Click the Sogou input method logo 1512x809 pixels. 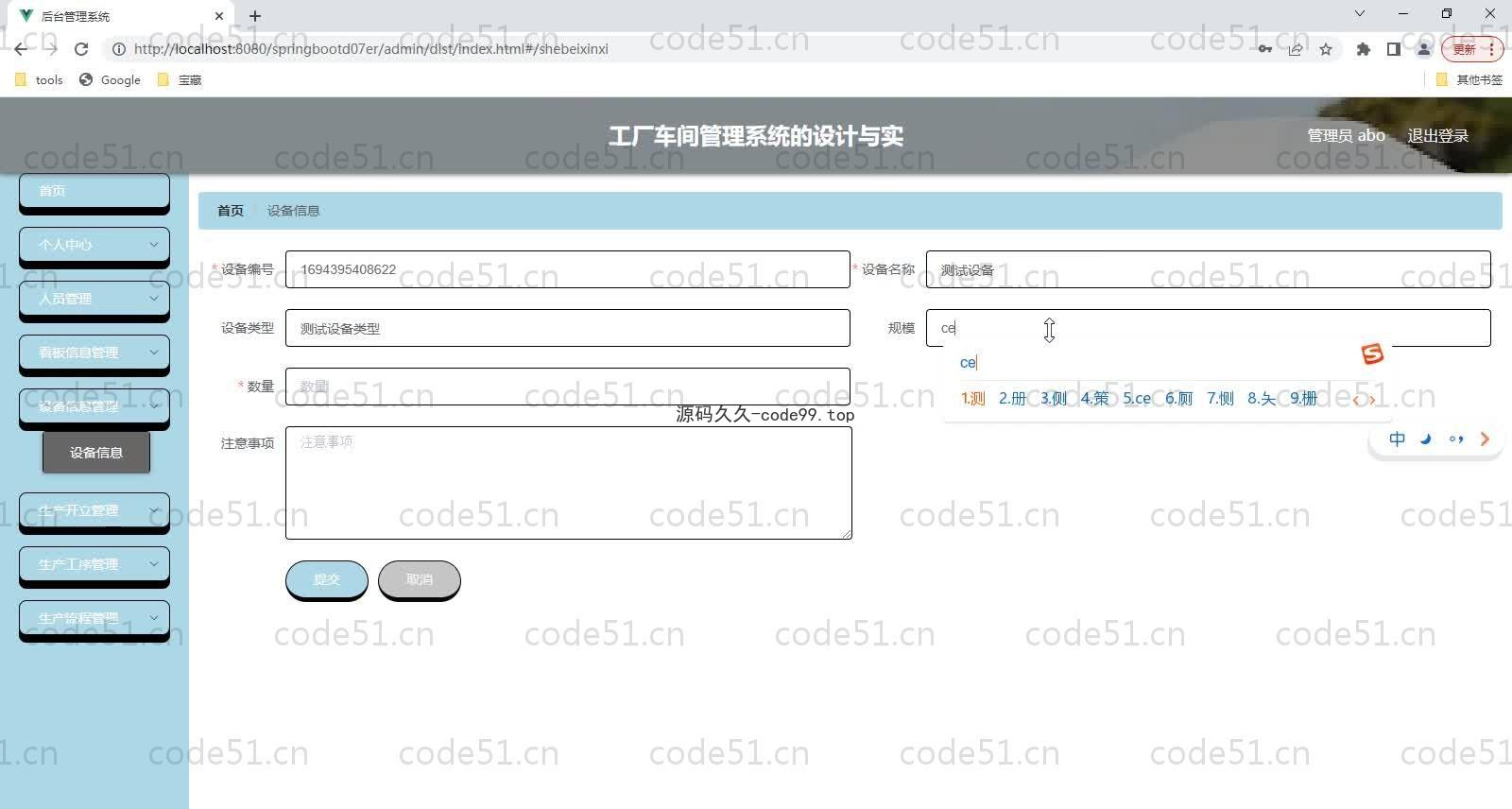[1372, 354]
